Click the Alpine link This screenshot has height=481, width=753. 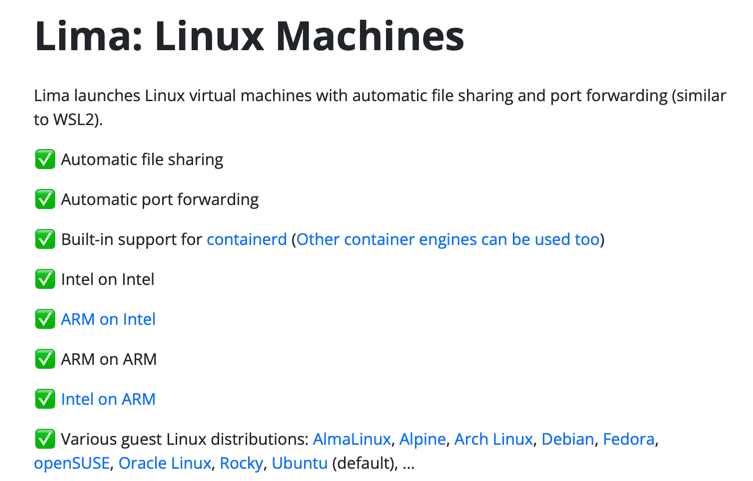tap(422, 439)
